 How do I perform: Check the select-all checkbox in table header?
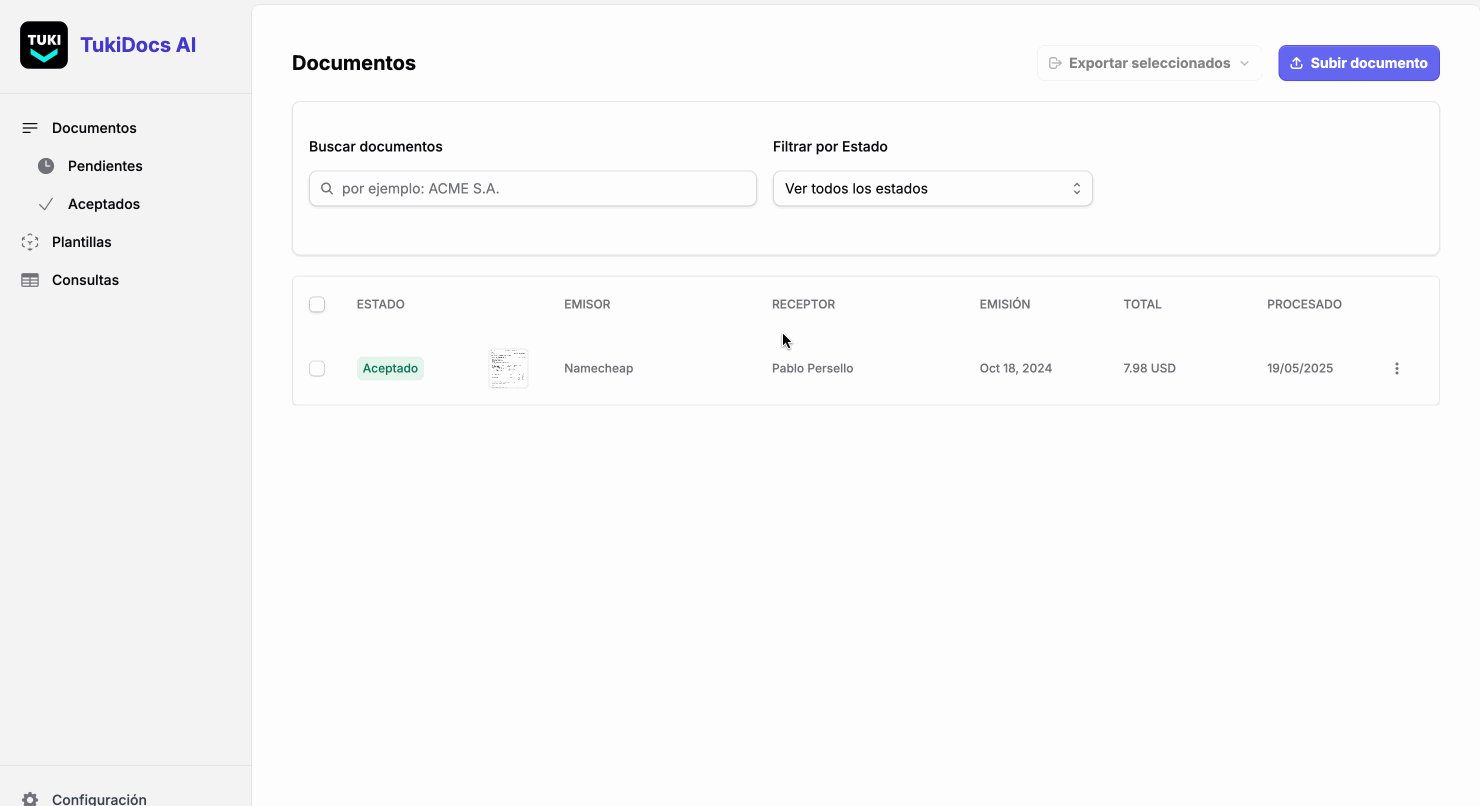(x=317, y=304)
